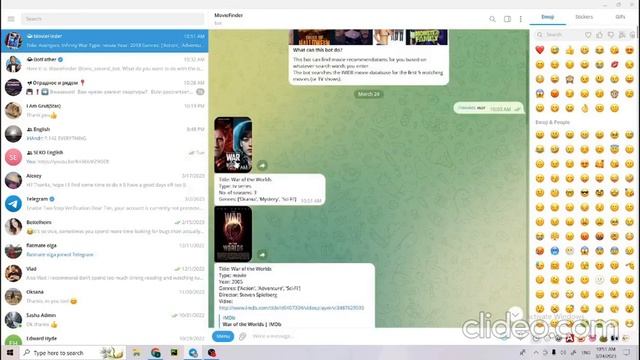Image resolution: width=640 pixels, height=360 pixels.
Task: Open the Alexey chat
Action: 104,180
